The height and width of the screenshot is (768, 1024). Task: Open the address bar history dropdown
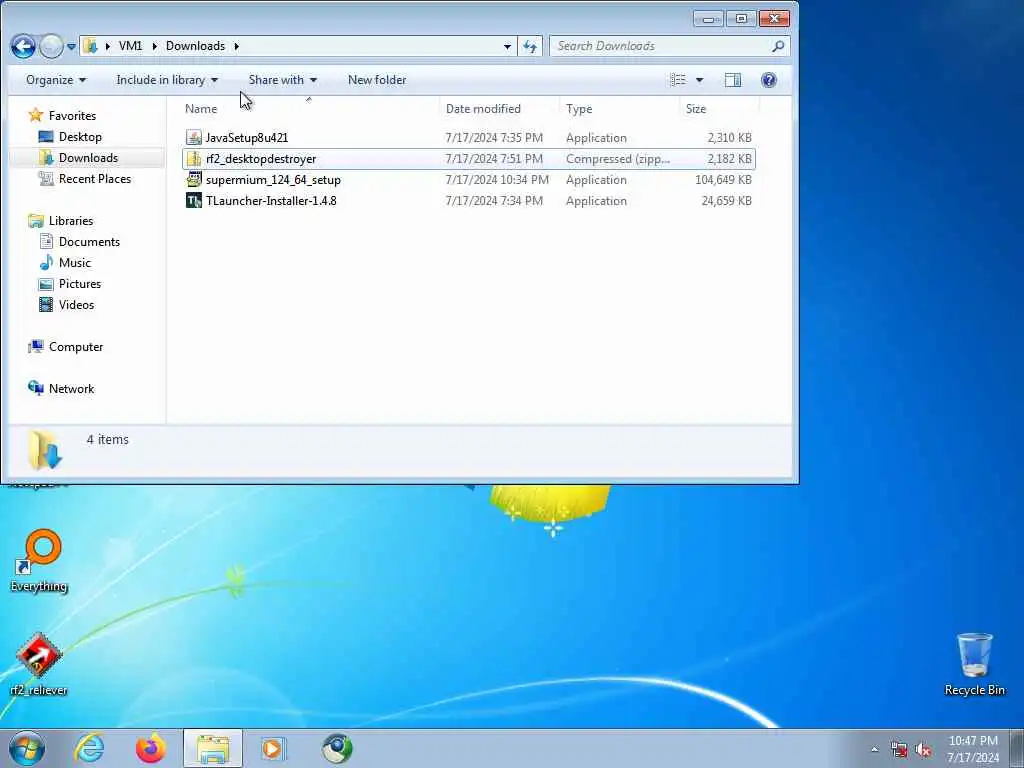(507, 46)
